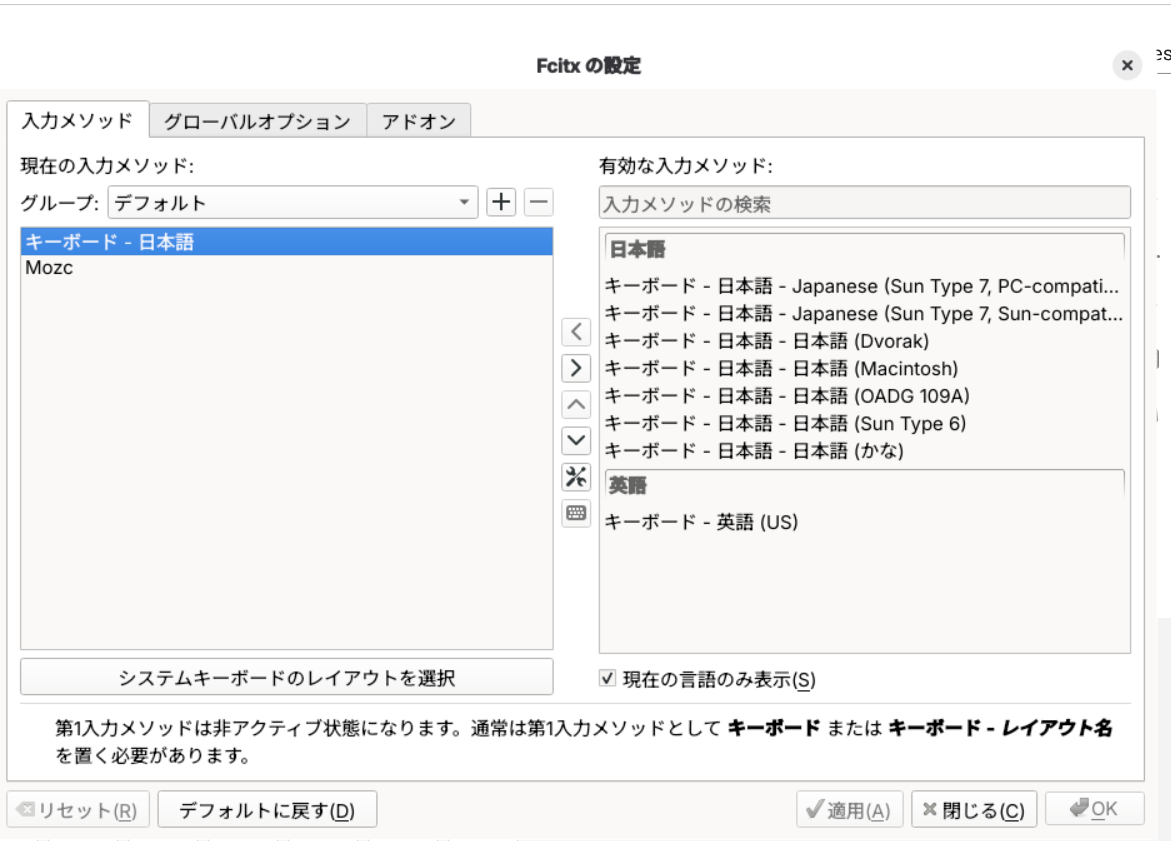Click the リセット(R) button
Image resolution: width=1171 pixels, height=841 pixels.
pos(78,810)
